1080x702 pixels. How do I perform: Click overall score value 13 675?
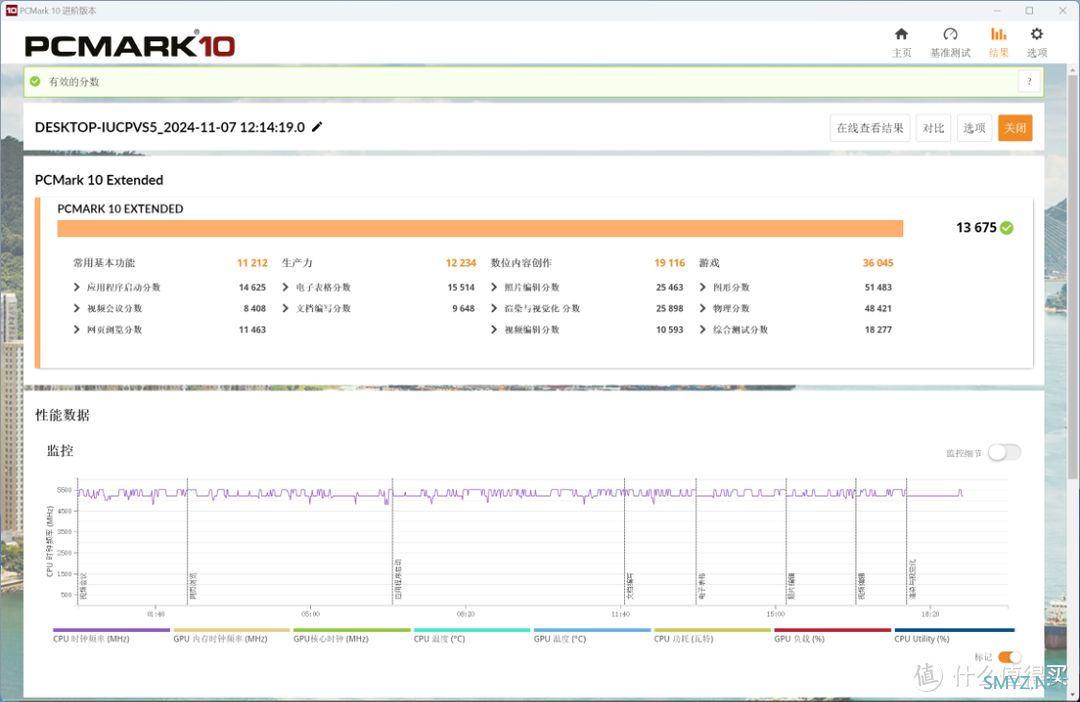(x=976, y=228)
